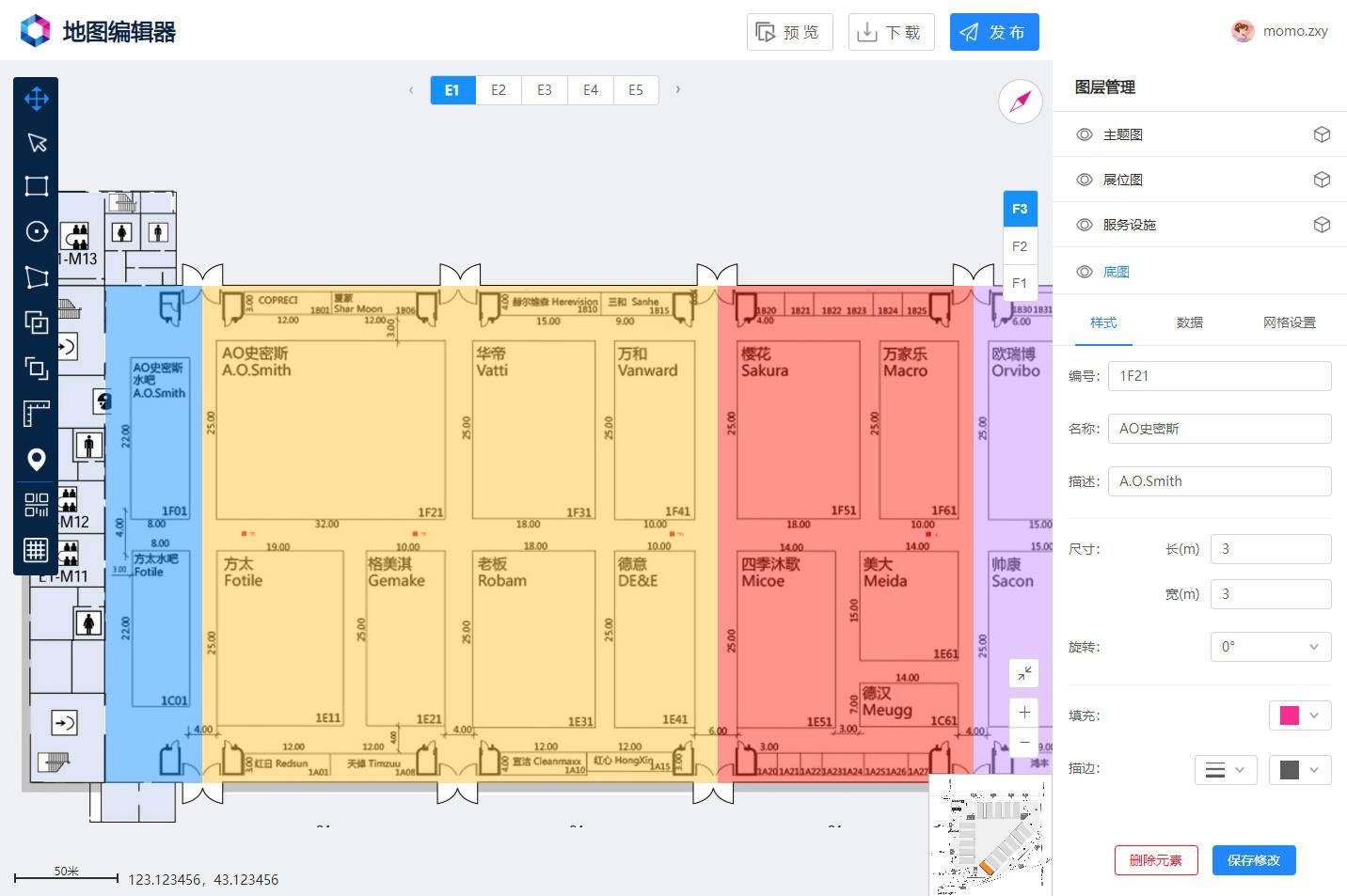1347x896 pixels.
Task: Toggle visibility of 底图 layer
Action: coord(1085,272)
